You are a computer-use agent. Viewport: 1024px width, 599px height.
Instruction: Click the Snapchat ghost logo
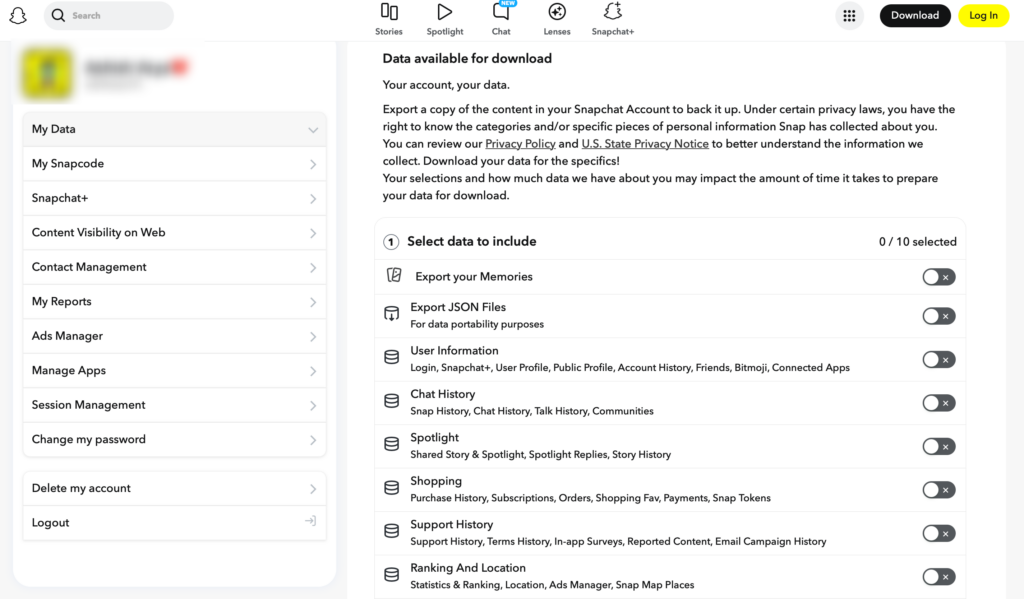coord(18,16)
